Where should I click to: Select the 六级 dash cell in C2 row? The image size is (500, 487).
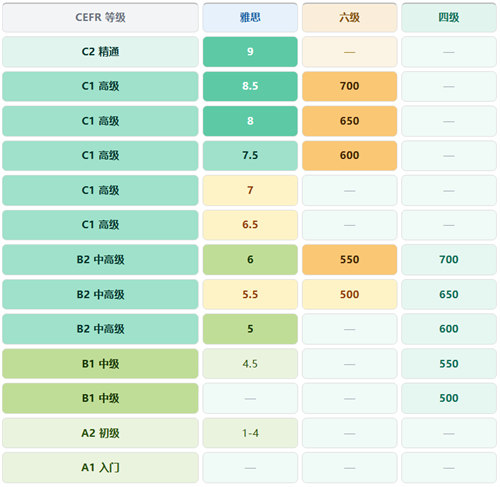349,52
